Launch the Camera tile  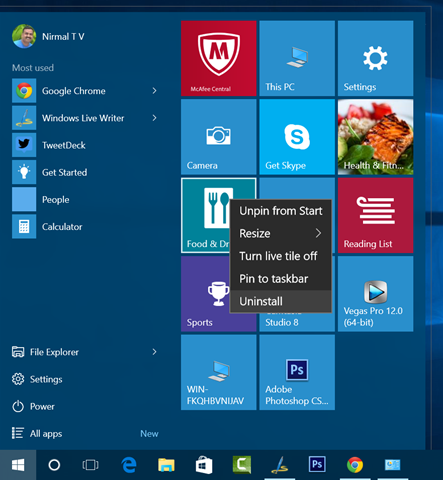pyautogui.click(x=219, y=137)
